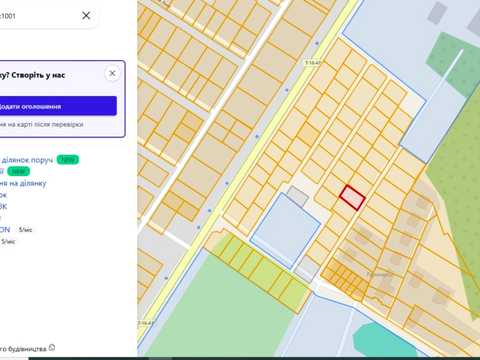Open the 'ділянок поруч' link

coord(27,160)
